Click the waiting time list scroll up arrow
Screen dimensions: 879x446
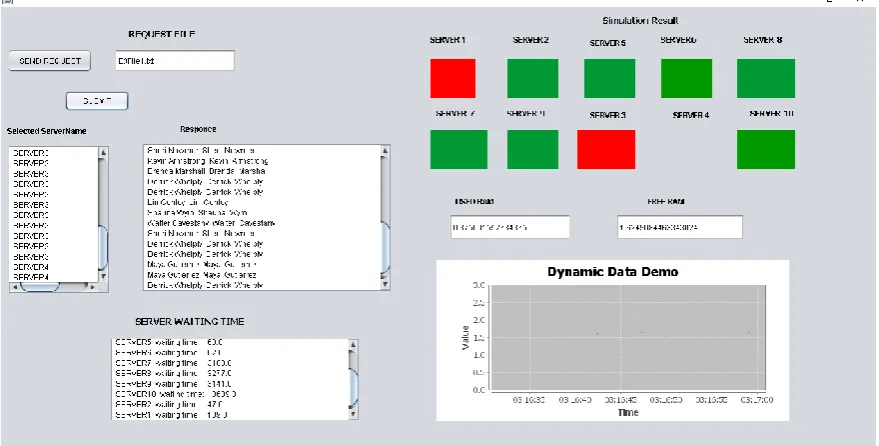point(353,345)
